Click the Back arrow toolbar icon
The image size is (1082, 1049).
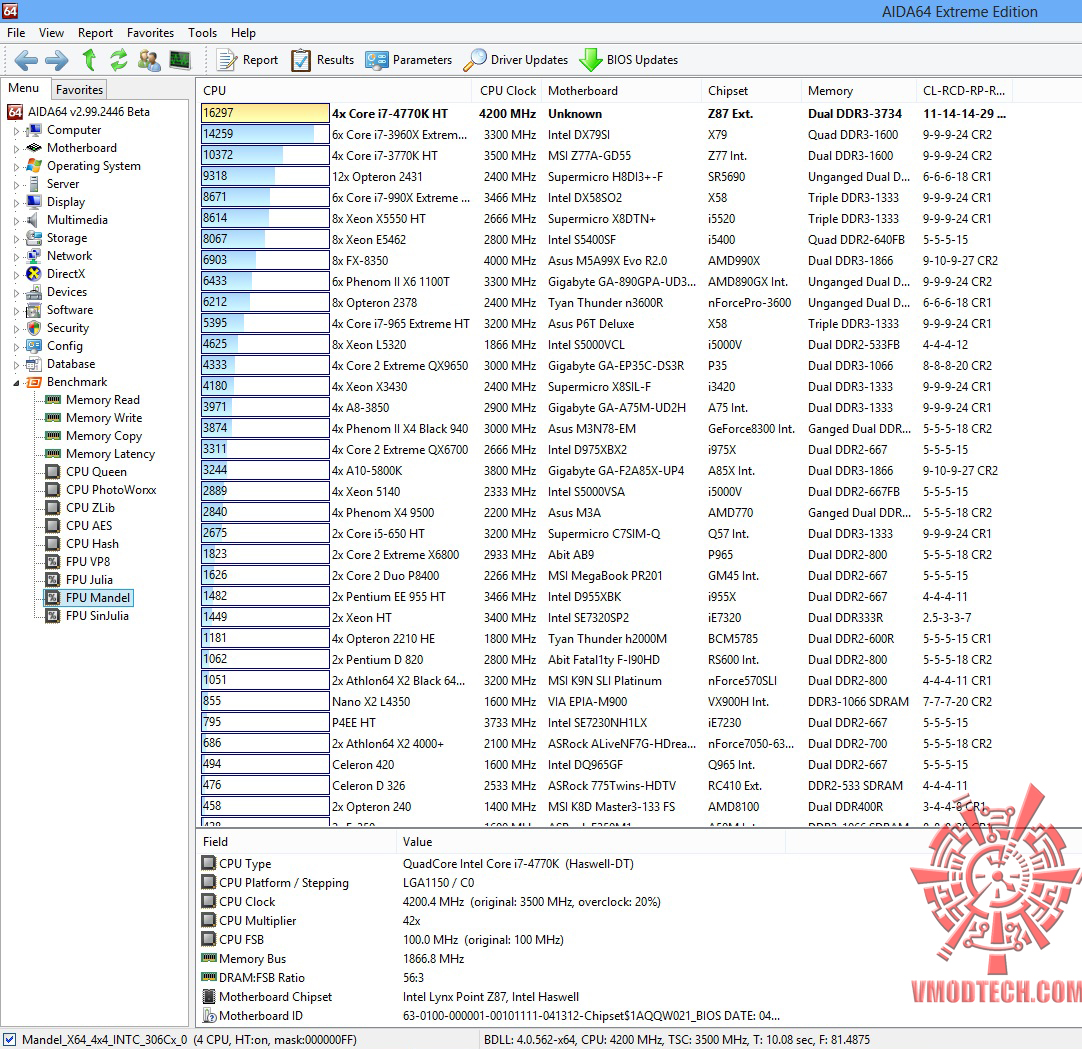[26, 60]
